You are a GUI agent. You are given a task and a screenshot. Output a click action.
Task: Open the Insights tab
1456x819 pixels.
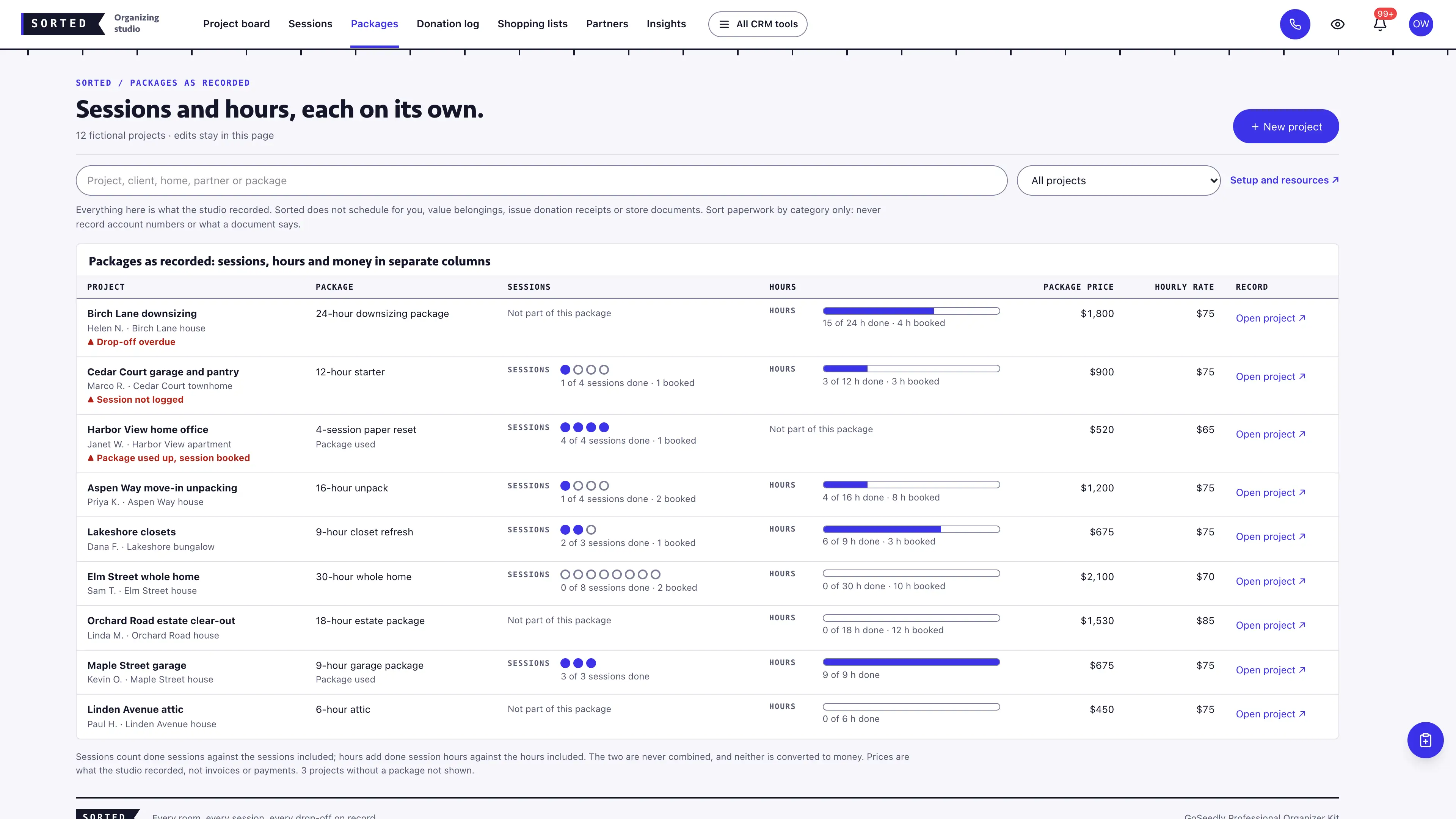(x=666, y=24)
